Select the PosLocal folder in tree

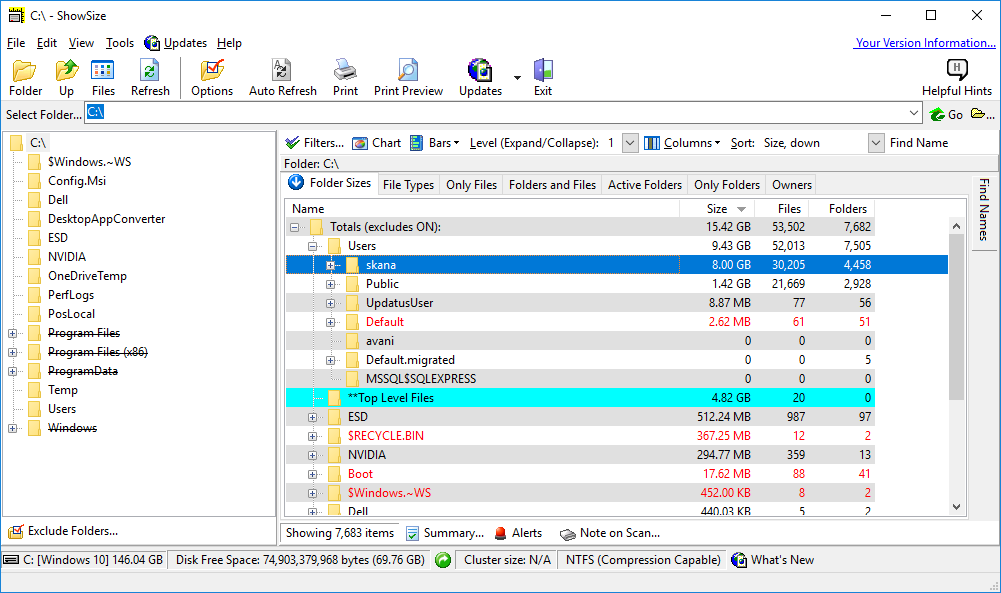[72, 314]
